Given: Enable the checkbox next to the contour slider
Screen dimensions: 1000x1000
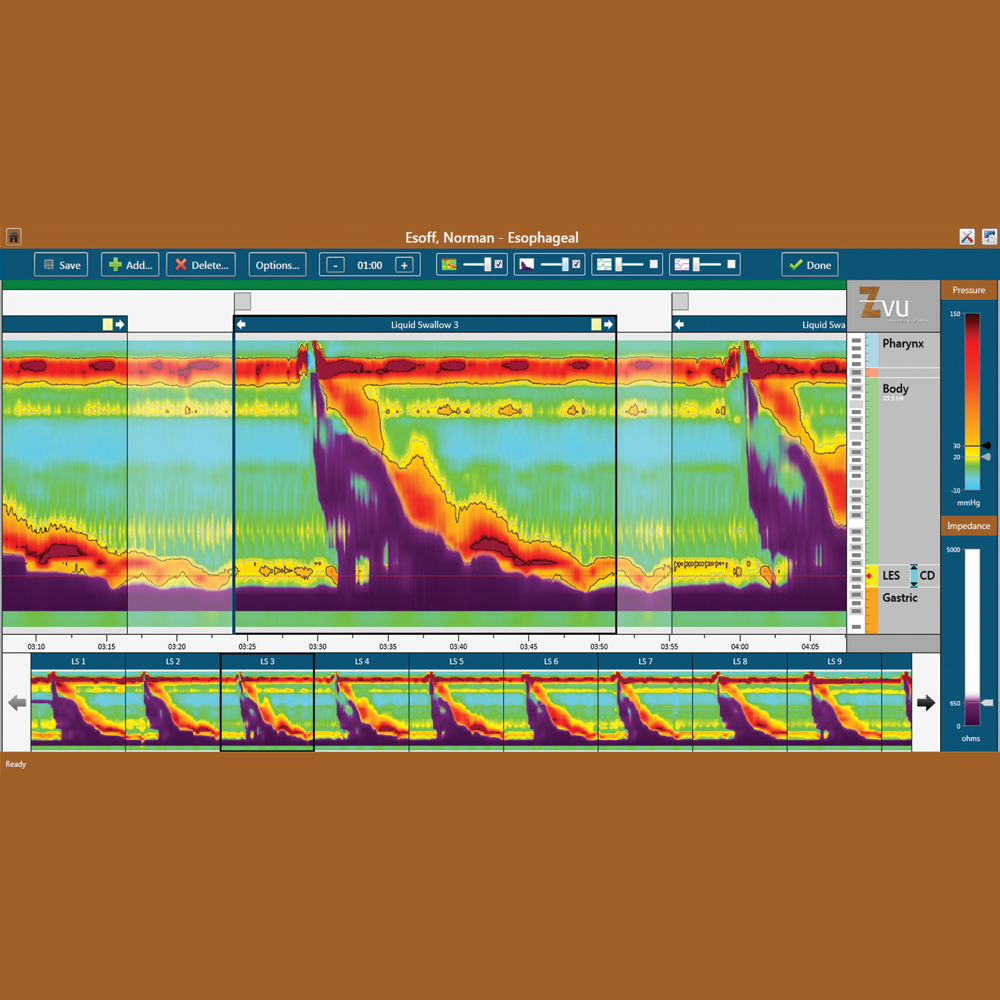Looking at the screenshot, I should tap(500, 263).
